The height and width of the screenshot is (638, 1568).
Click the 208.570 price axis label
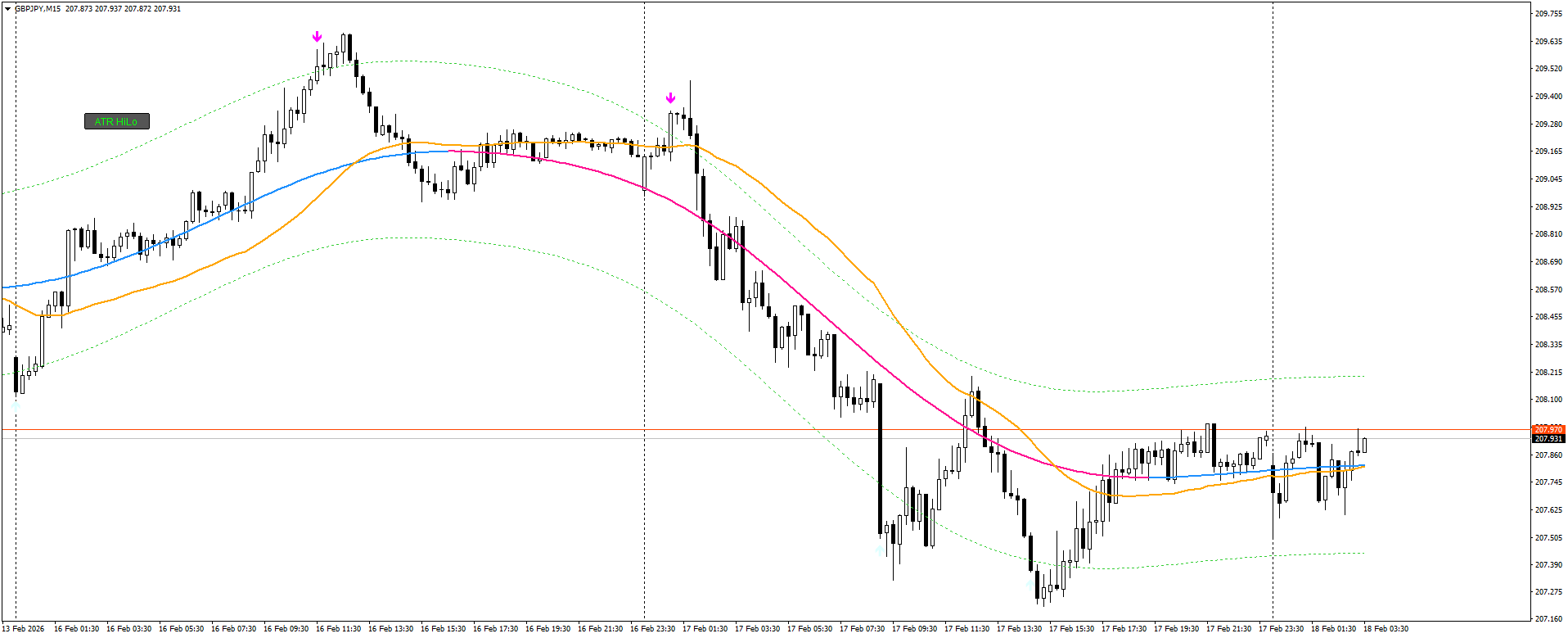point(1548,289)
